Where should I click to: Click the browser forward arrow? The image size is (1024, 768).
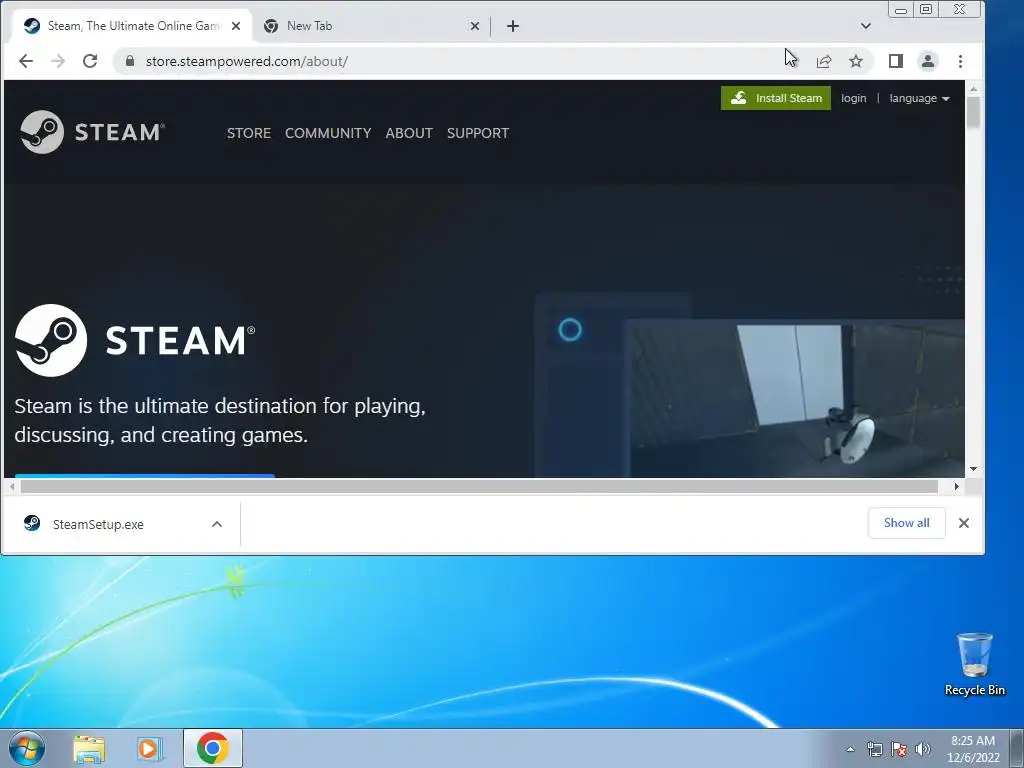click(58, 61)
